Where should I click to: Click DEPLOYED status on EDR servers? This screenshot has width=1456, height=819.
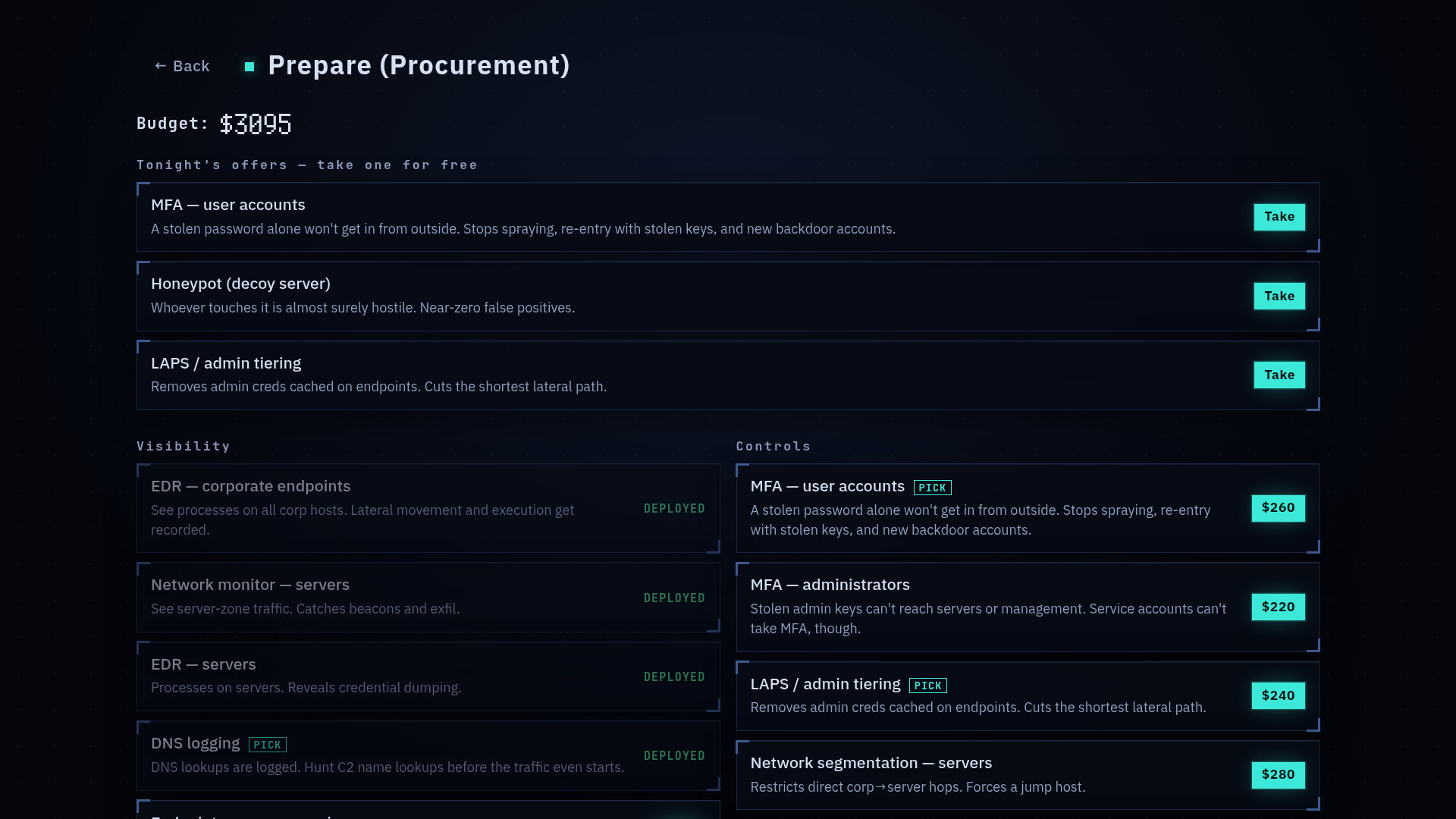(x=674, y=676)
